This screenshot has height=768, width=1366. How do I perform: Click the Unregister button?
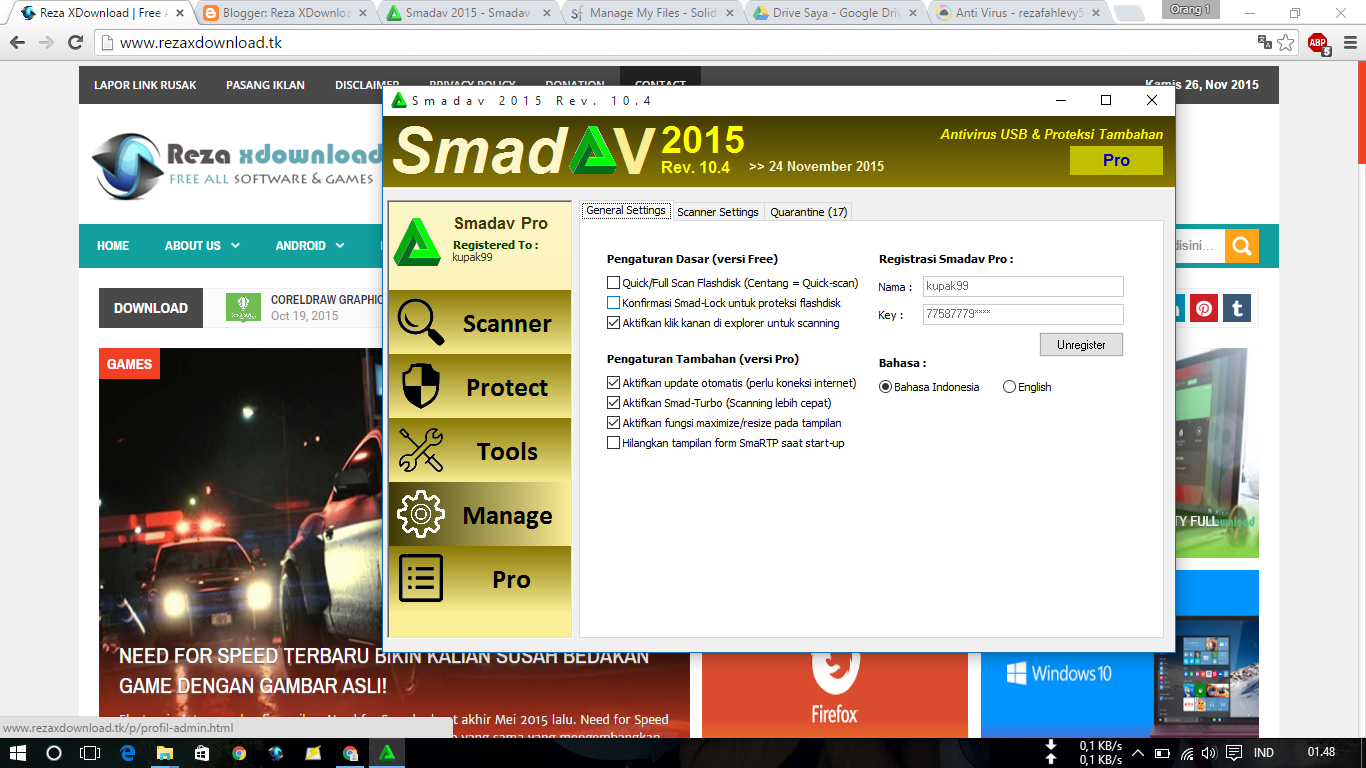pos(1081,344)
